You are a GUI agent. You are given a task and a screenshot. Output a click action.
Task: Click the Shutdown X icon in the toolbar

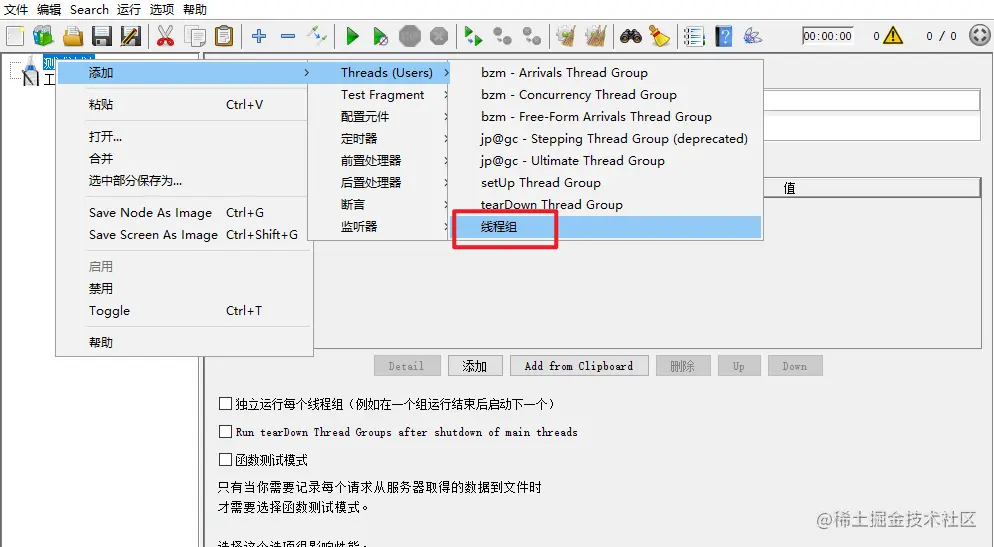[439, 36]
